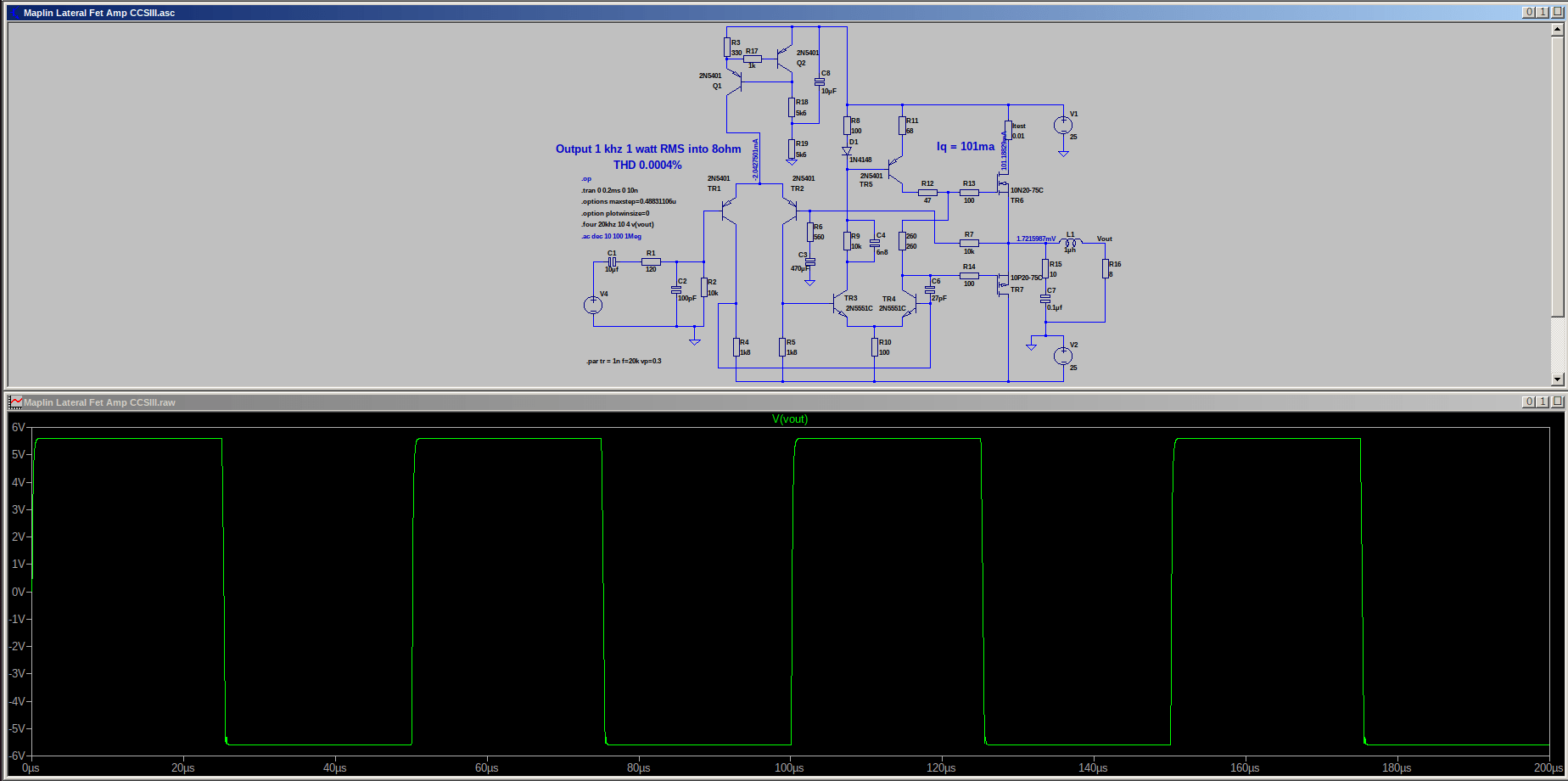Select the .ac dec 10 100 1Meg directive

611,236
